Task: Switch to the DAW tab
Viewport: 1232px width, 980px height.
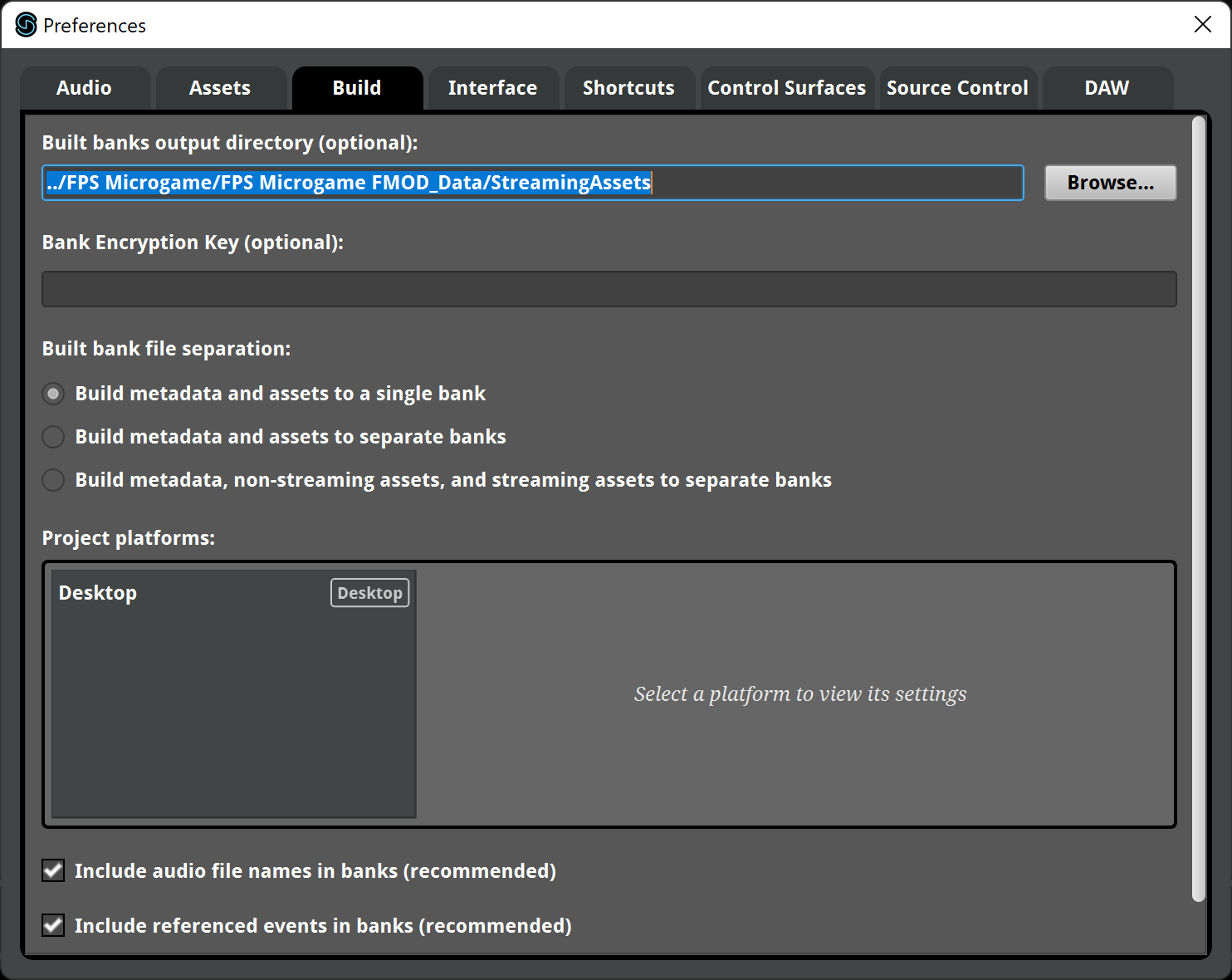Action: [1107, 88]
